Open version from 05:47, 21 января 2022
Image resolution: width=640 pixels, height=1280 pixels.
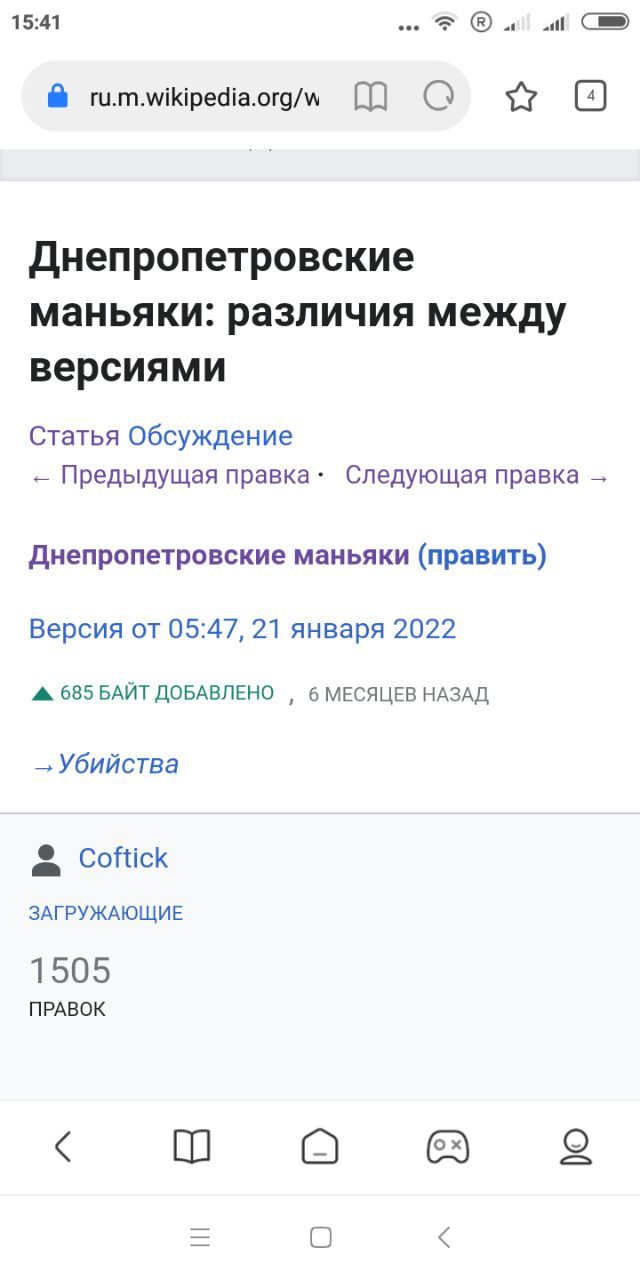pos(242,629)
